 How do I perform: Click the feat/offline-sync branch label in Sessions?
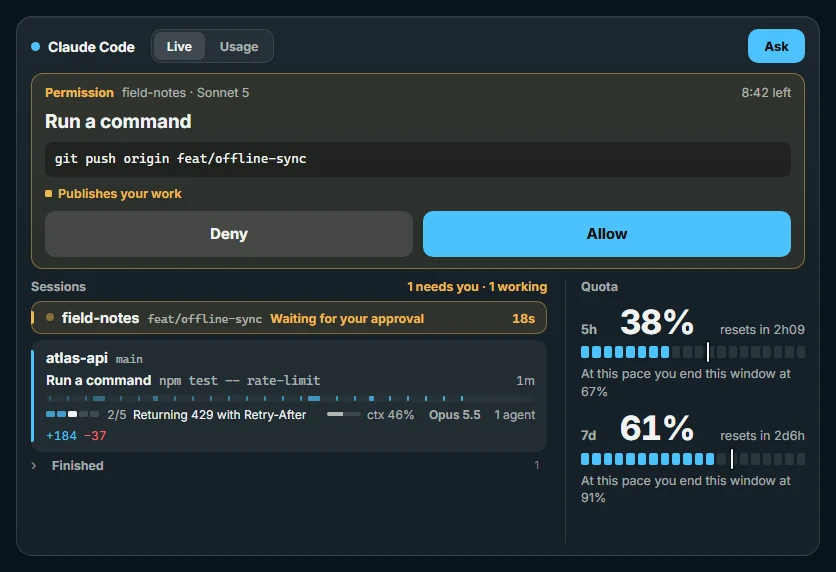205,319
